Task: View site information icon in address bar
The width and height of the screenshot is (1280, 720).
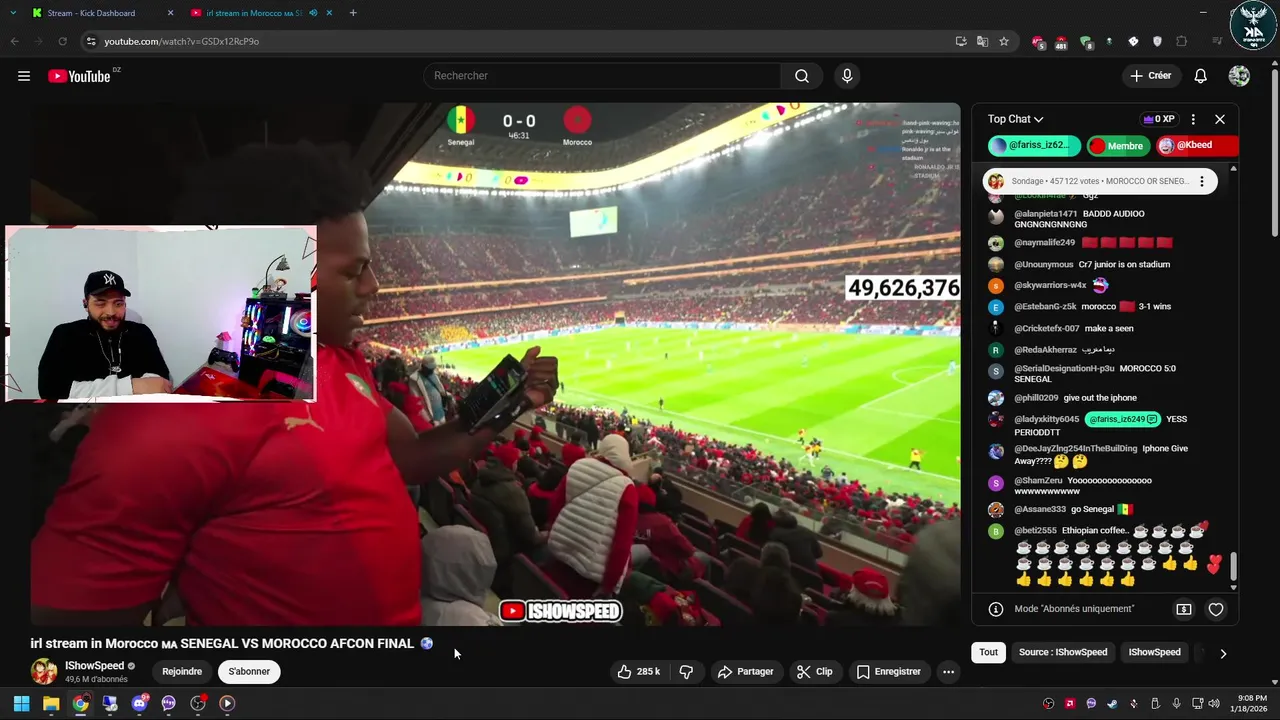Action: coord(91,41)
